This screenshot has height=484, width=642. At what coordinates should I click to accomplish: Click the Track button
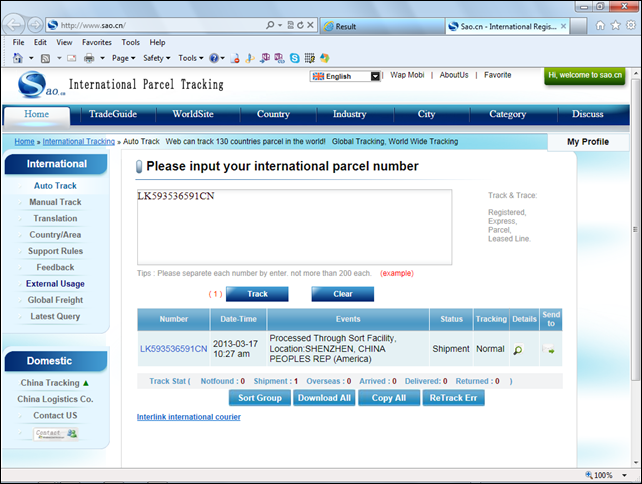coord(257,294)
